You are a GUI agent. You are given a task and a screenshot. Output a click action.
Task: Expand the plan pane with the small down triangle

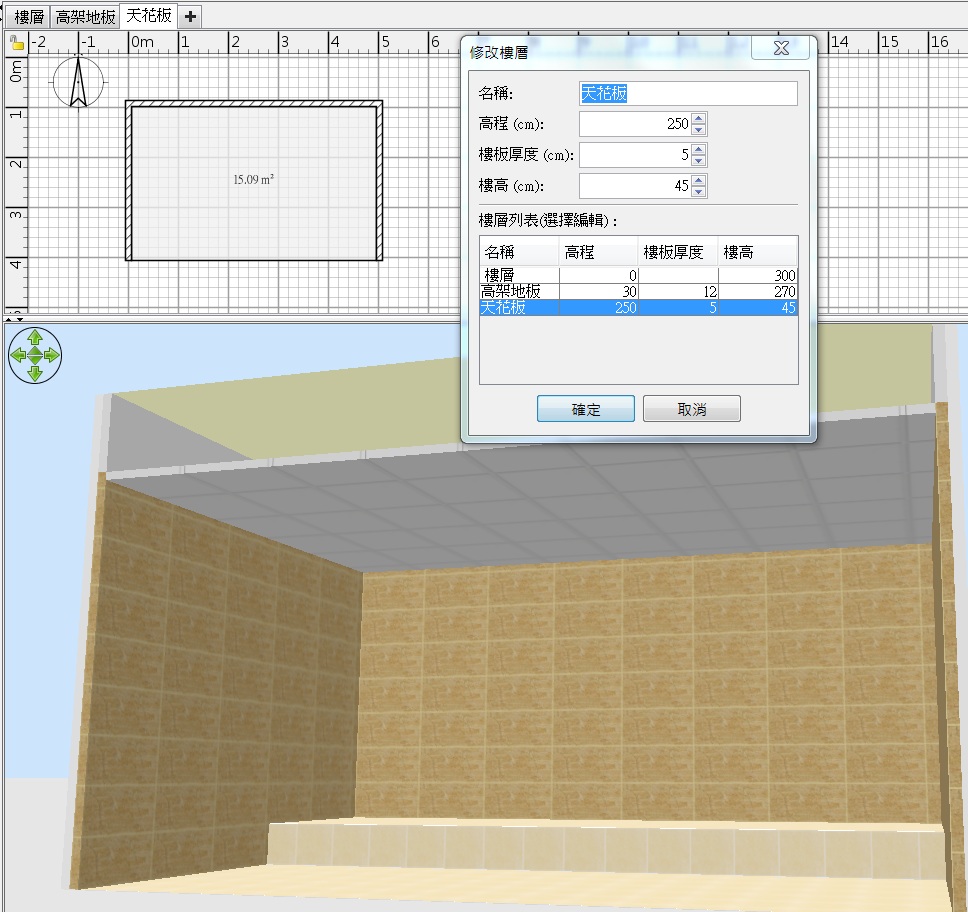19,317
